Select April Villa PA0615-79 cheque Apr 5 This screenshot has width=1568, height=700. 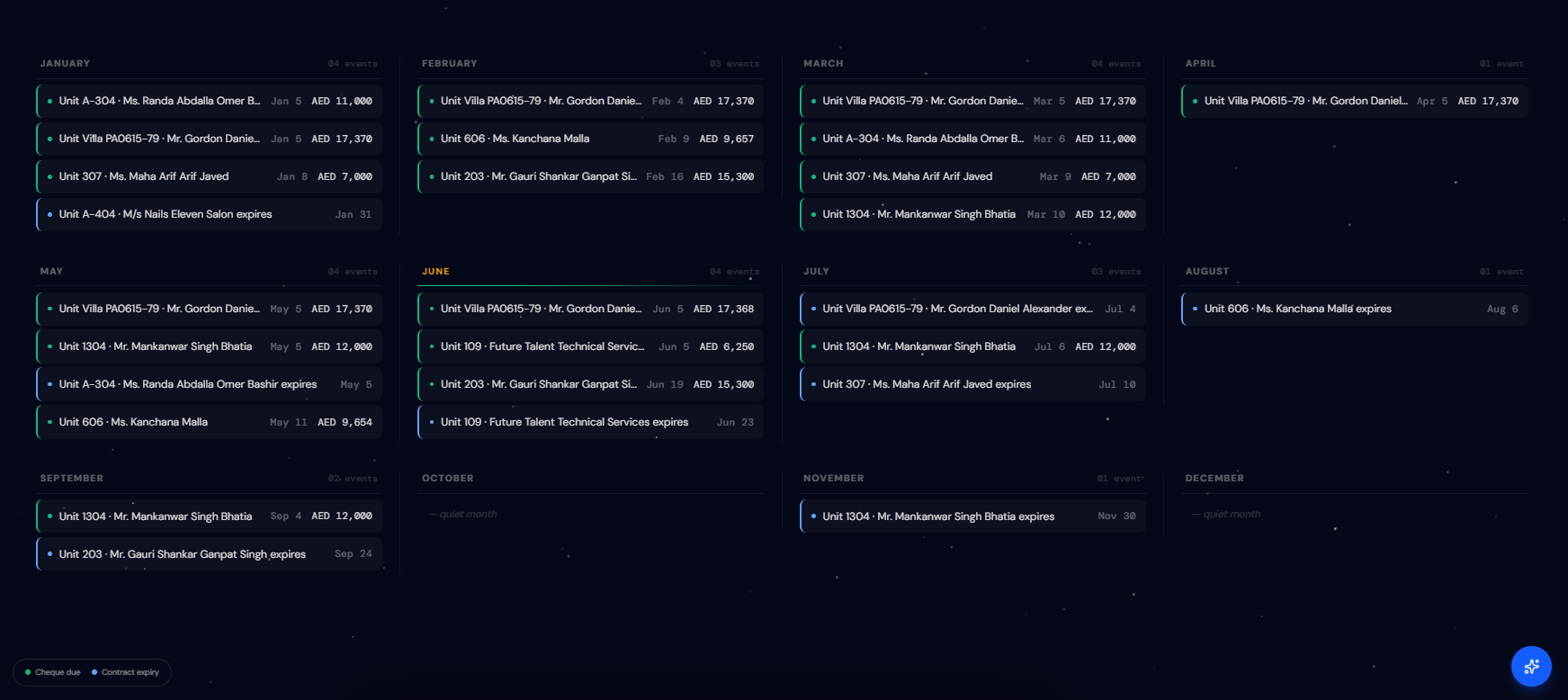click(1355, 101)
